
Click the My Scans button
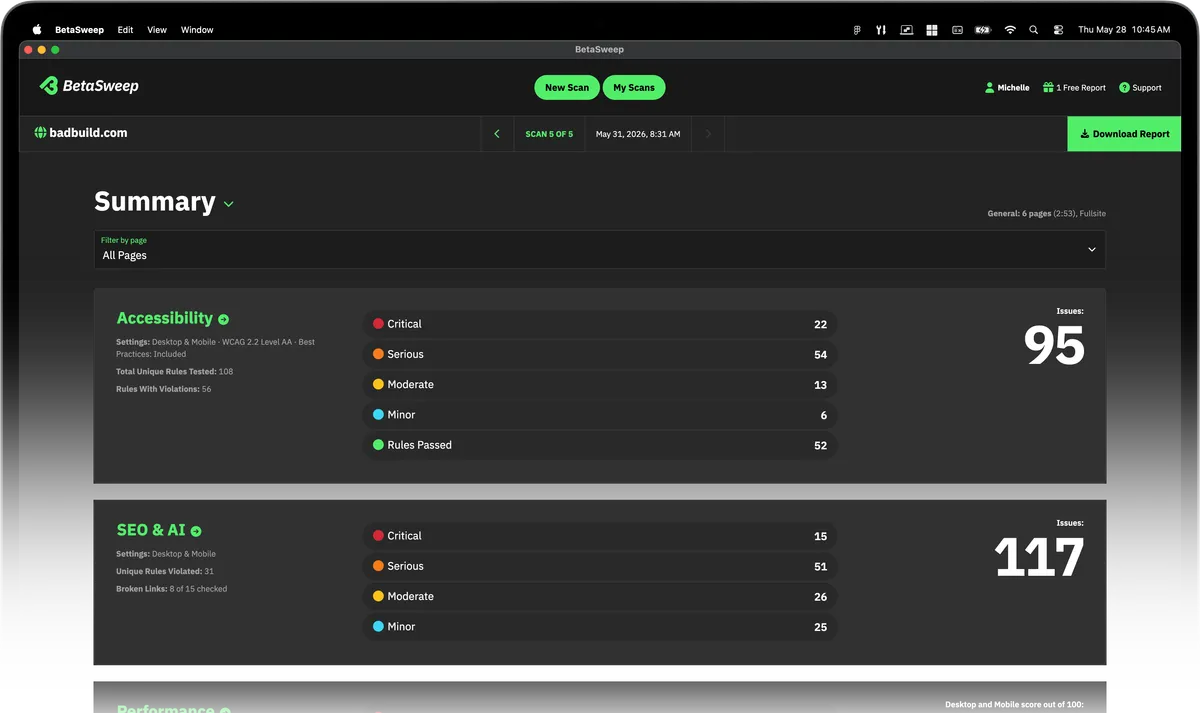tap(634, 88)
